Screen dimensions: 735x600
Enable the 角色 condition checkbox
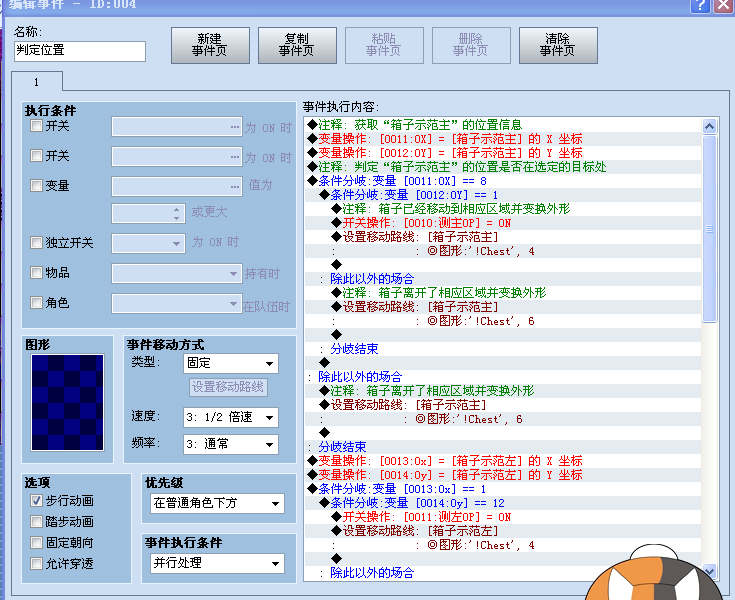(x=36, y=303)
